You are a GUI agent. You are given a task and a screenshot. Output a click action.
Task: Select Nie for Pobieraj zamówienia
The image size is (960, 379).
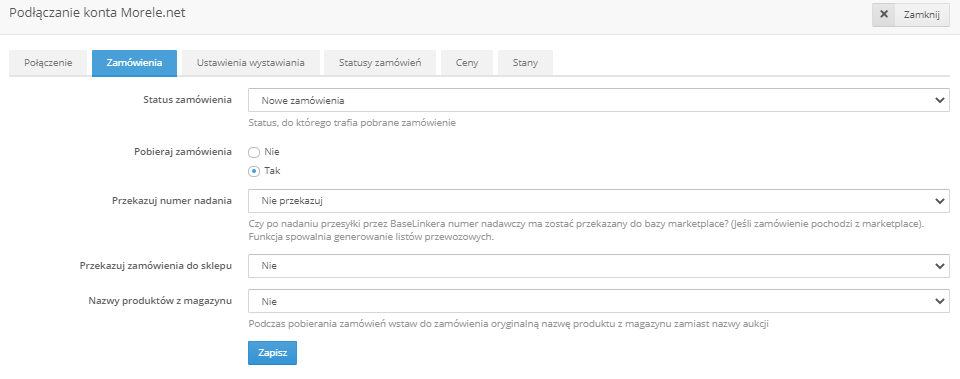click(x=253, y=152)
